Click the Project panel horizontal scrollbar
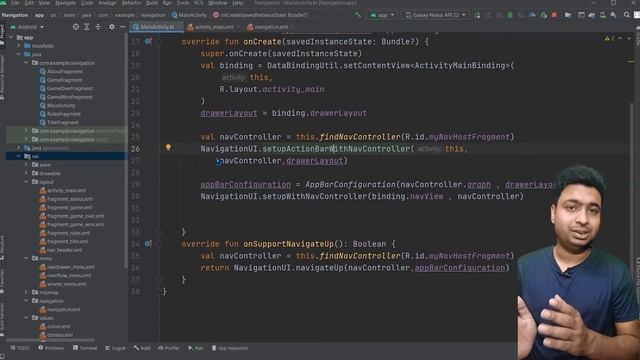This screenshot has height=360, width=640. click(51, 340)
